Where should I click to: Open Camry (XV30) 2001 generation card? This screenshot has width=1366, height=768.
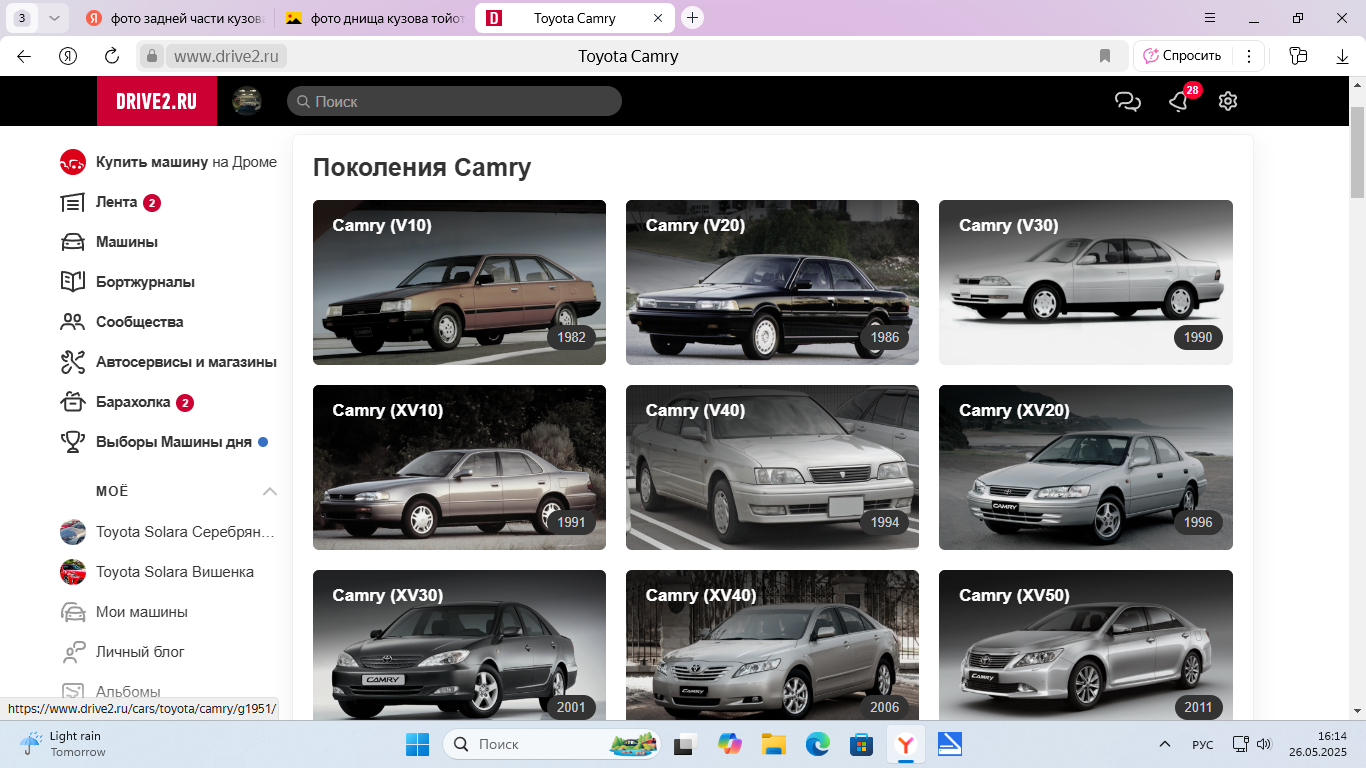click(x=459, y=645)
